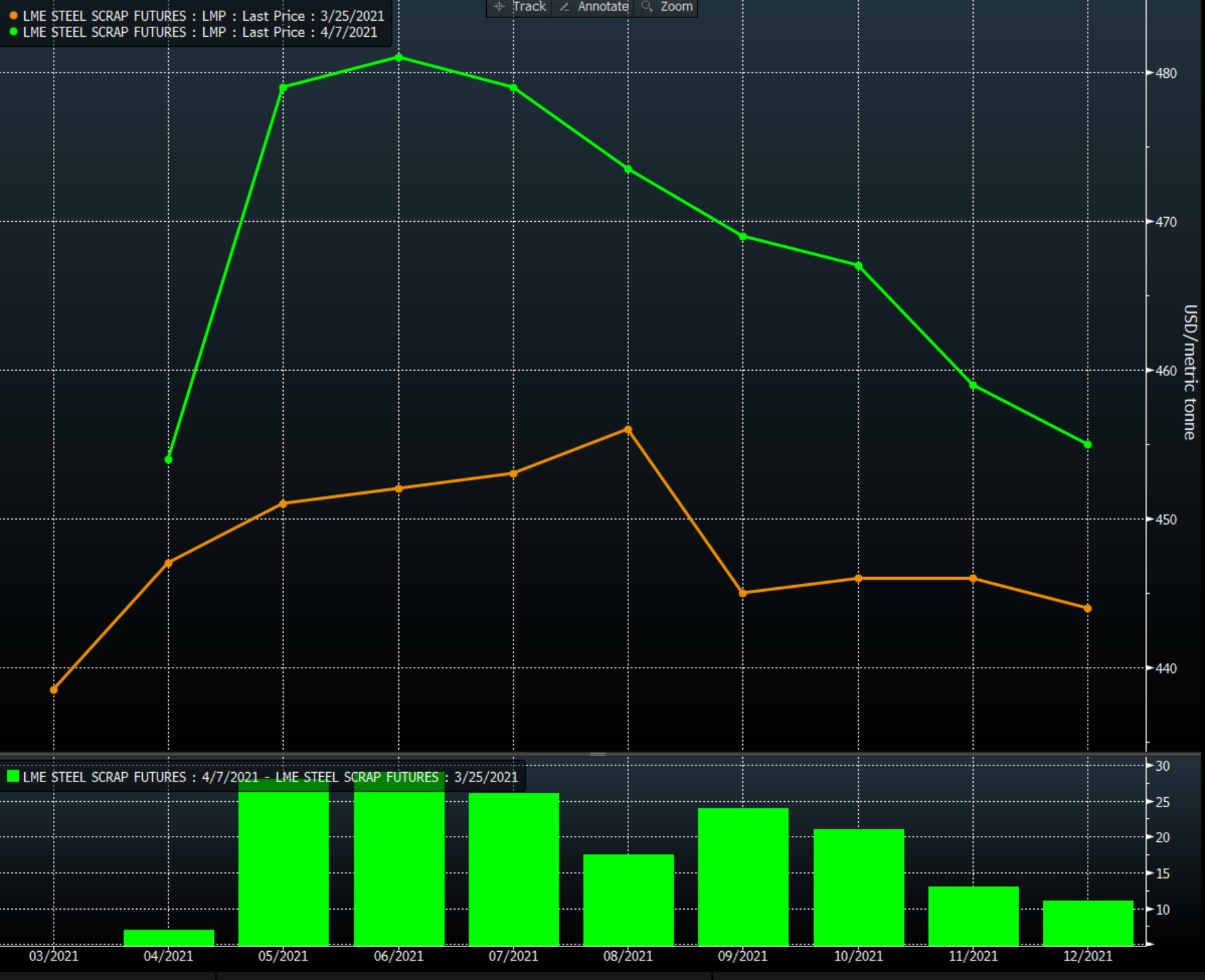The height and width of the screenshot is (980, 1205).
Task: Click orange line peak point at 08/2021
Action: [x=628, y=430]
